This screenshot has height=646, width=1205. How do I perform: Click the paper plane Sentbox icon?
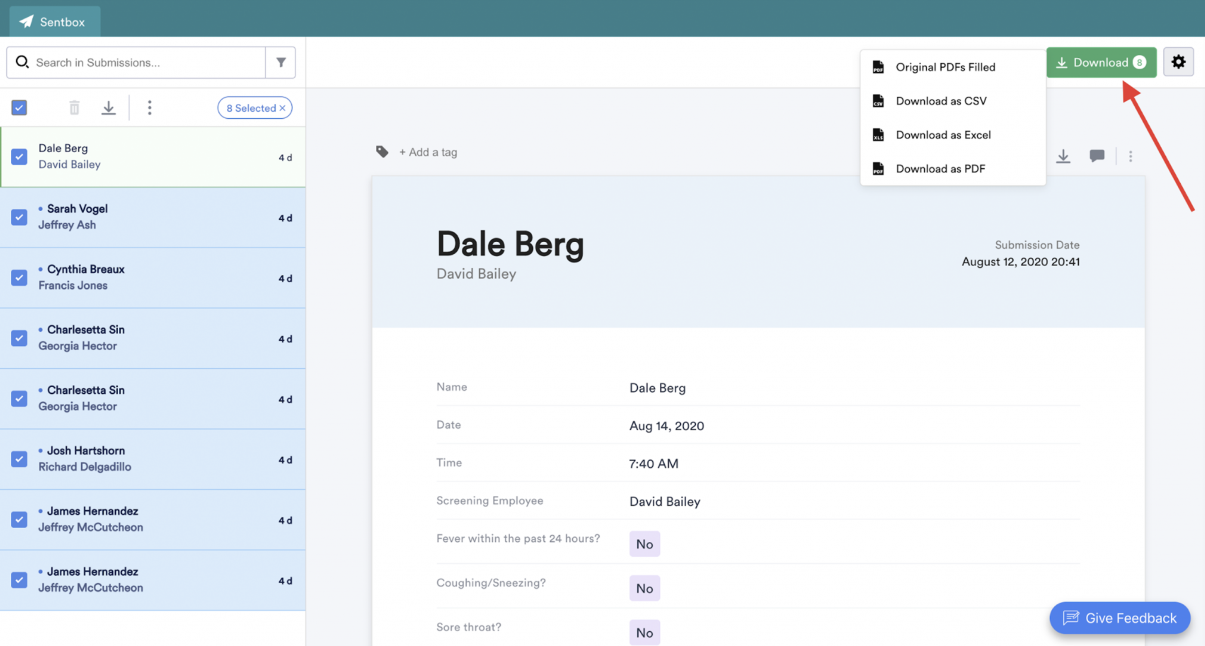27,22
